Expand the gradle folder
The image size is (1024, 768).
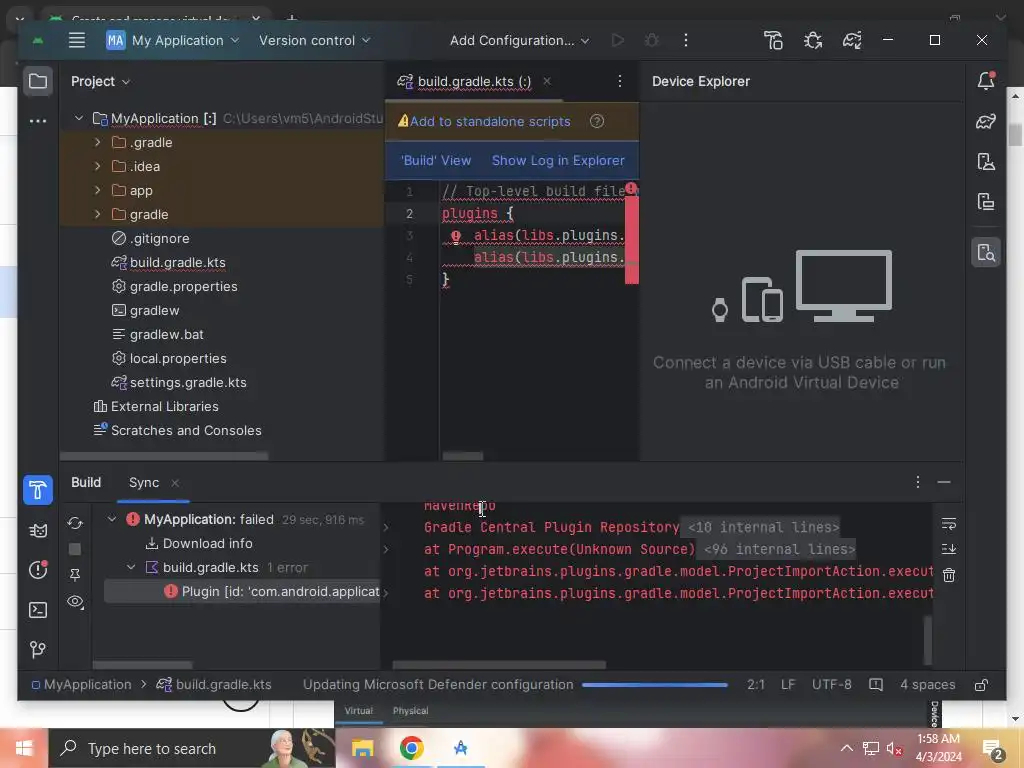pos(97,214)
